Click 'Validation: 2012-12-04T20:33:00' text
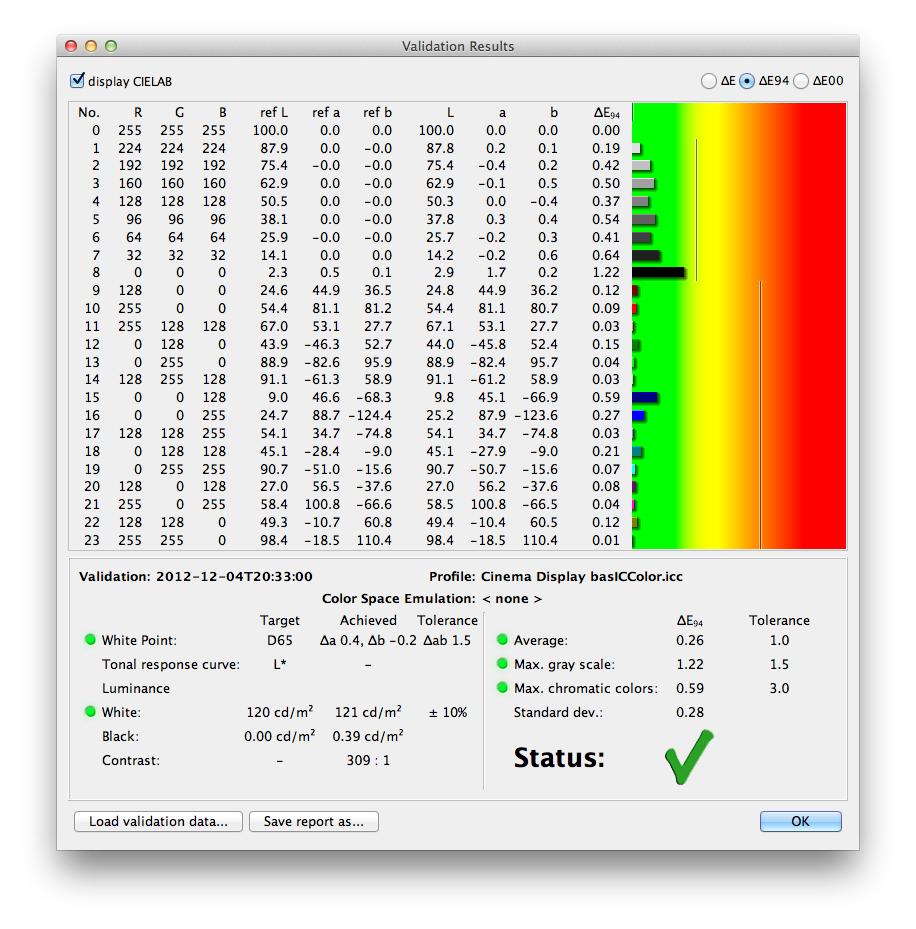Screen dimensions: 916x929 point(196,576)
